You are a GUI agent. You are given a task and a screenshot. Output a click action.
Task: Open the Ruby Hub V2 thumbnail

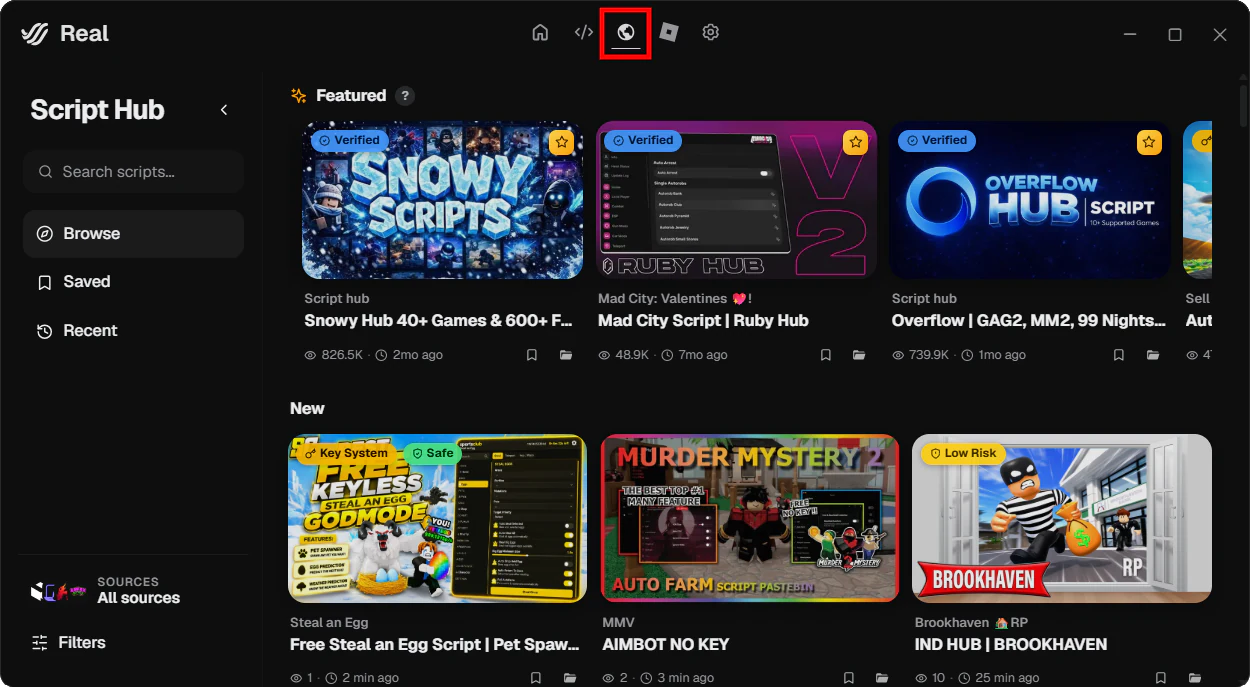(736, 200)
